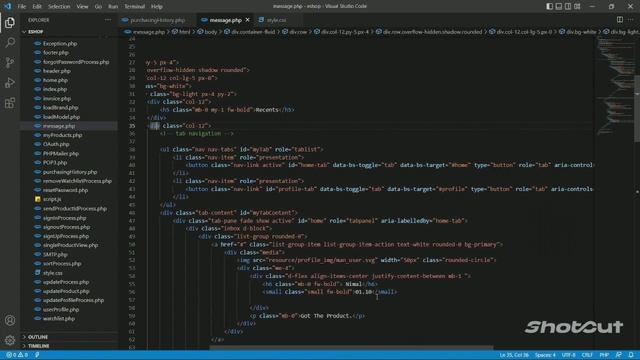Open the Accounts menu icon
This screenshot has width=640, height=360.
point(10,320)
